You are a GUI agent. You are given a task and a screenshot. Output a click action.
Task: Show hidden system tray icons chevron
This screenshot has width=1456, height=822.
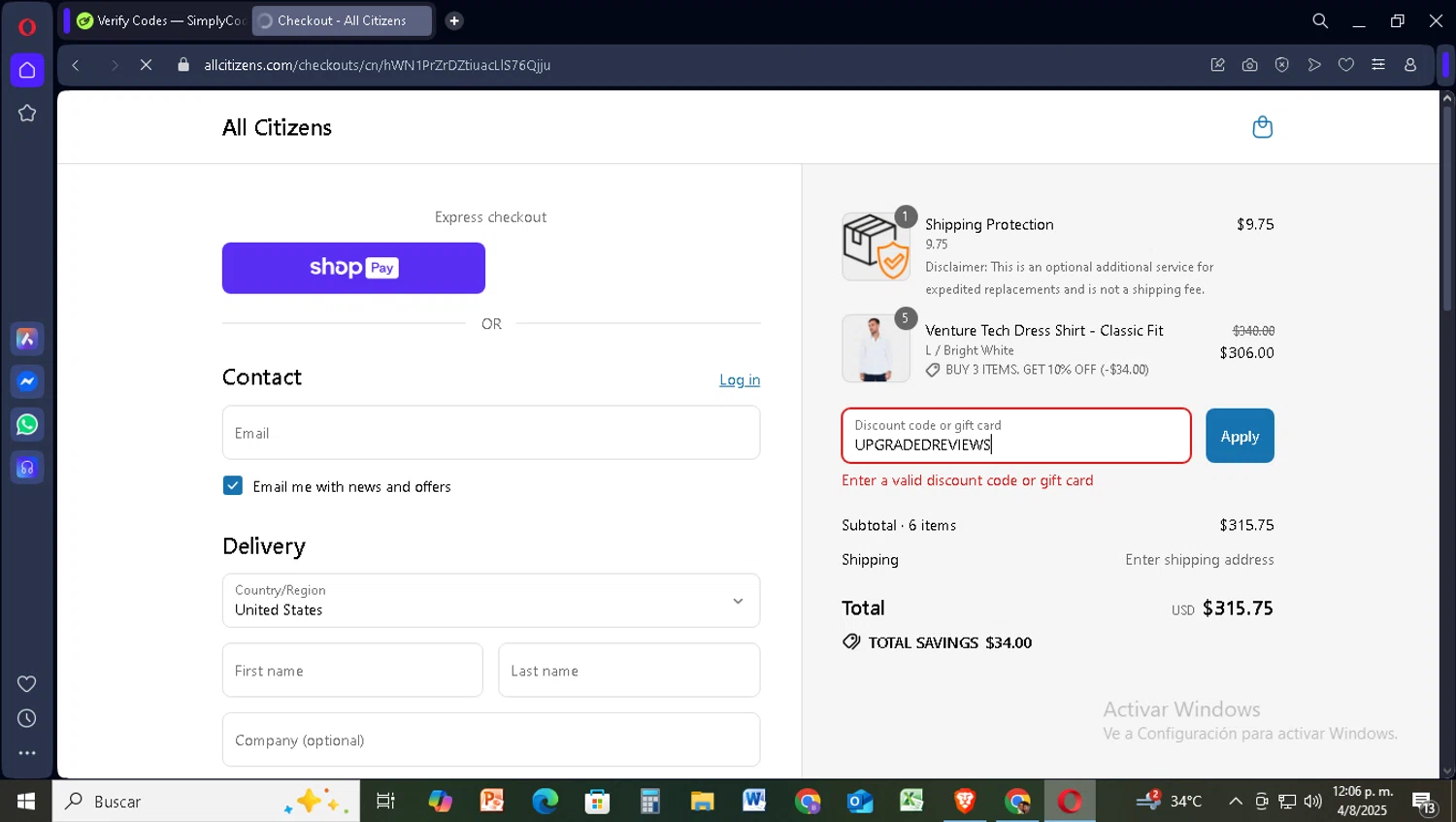tap(1236, 802)
